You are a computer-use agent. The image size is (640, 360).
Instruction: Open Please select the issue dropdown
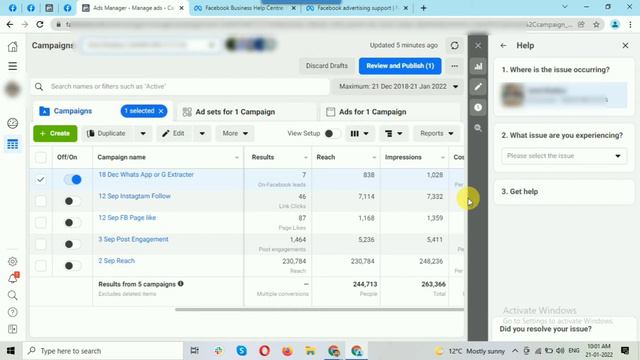(x=564, y=156)
